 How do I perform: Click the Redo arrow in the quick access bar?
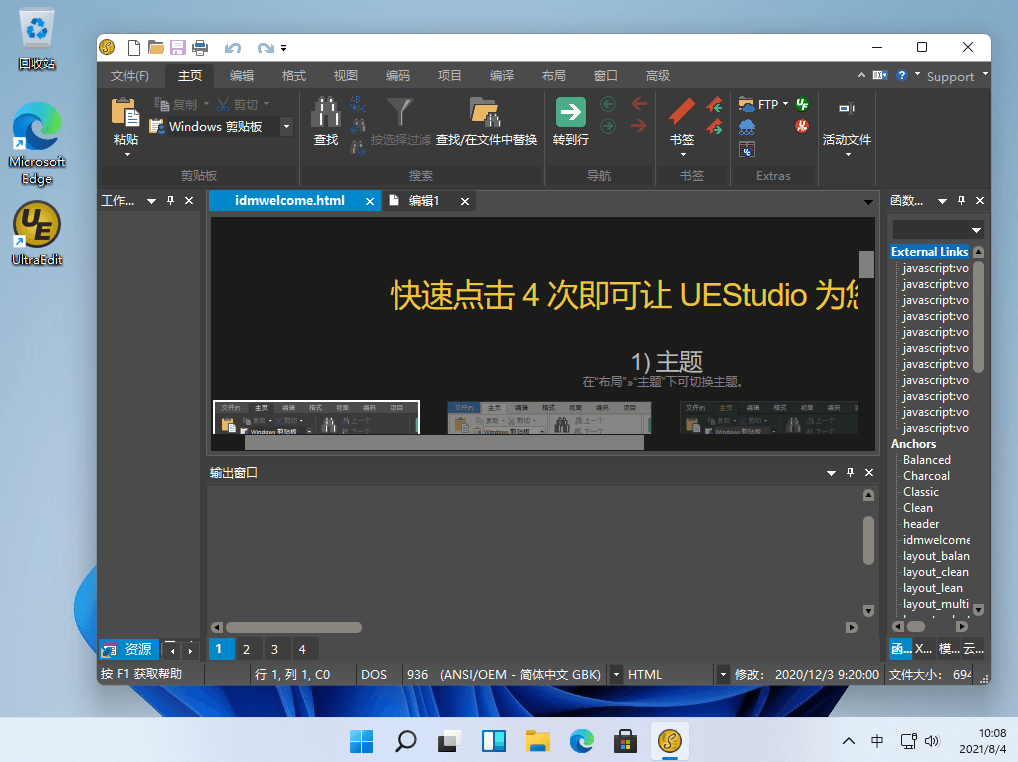coord(265,48)
